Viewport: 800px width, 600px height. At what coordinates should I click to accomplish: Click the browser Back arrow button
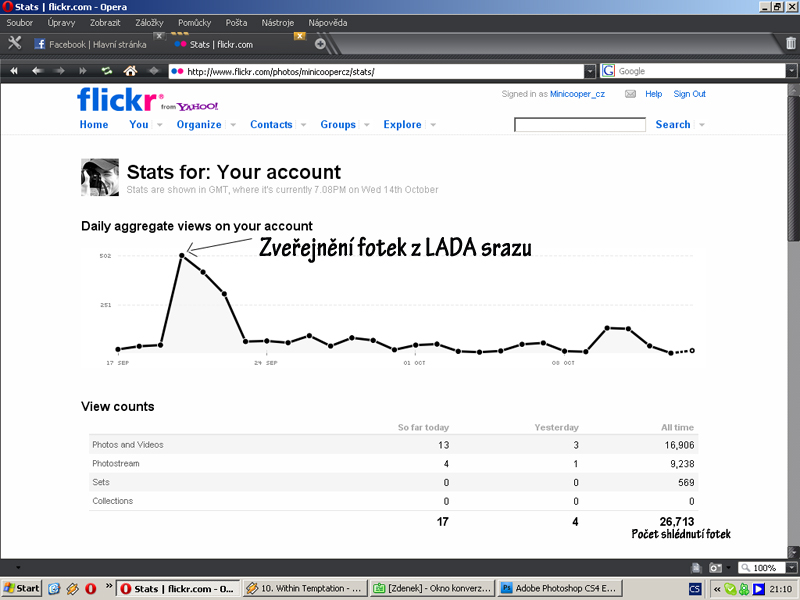click(x=37, y=71)
